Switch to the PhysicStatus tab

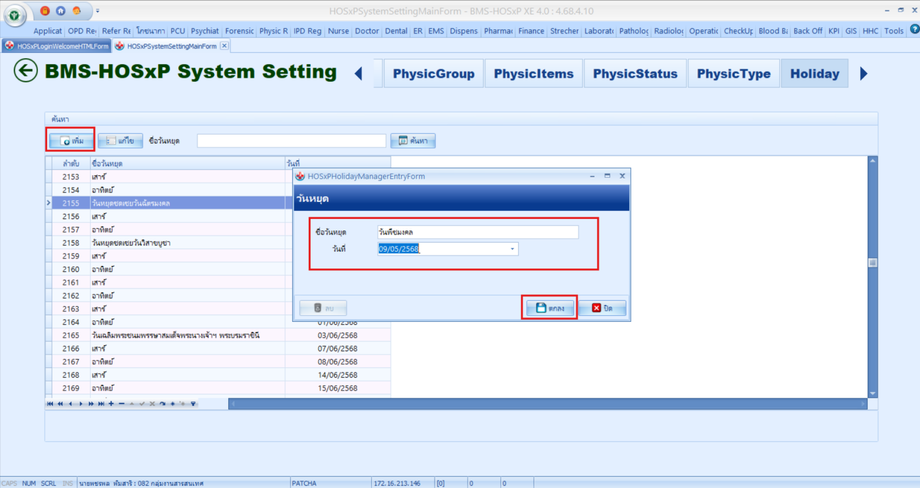pos(635,74)
